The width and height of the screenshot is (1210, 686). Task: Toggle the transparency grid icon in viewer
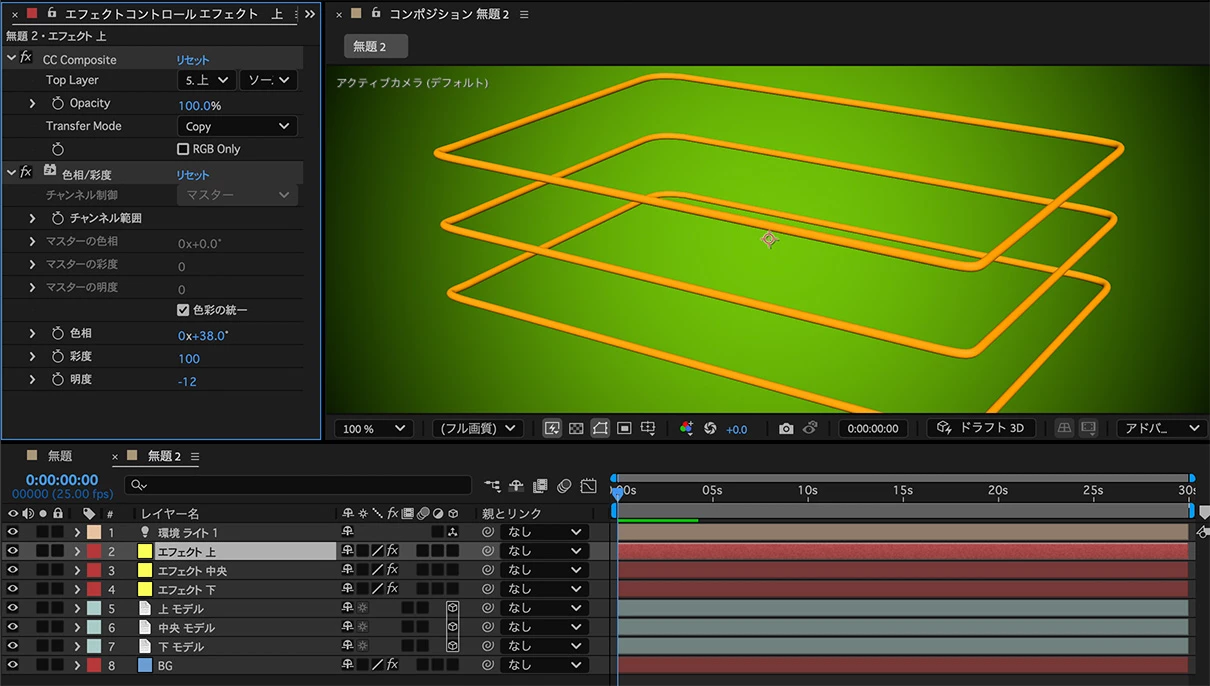pyautogui.click(x=576, y=428)
